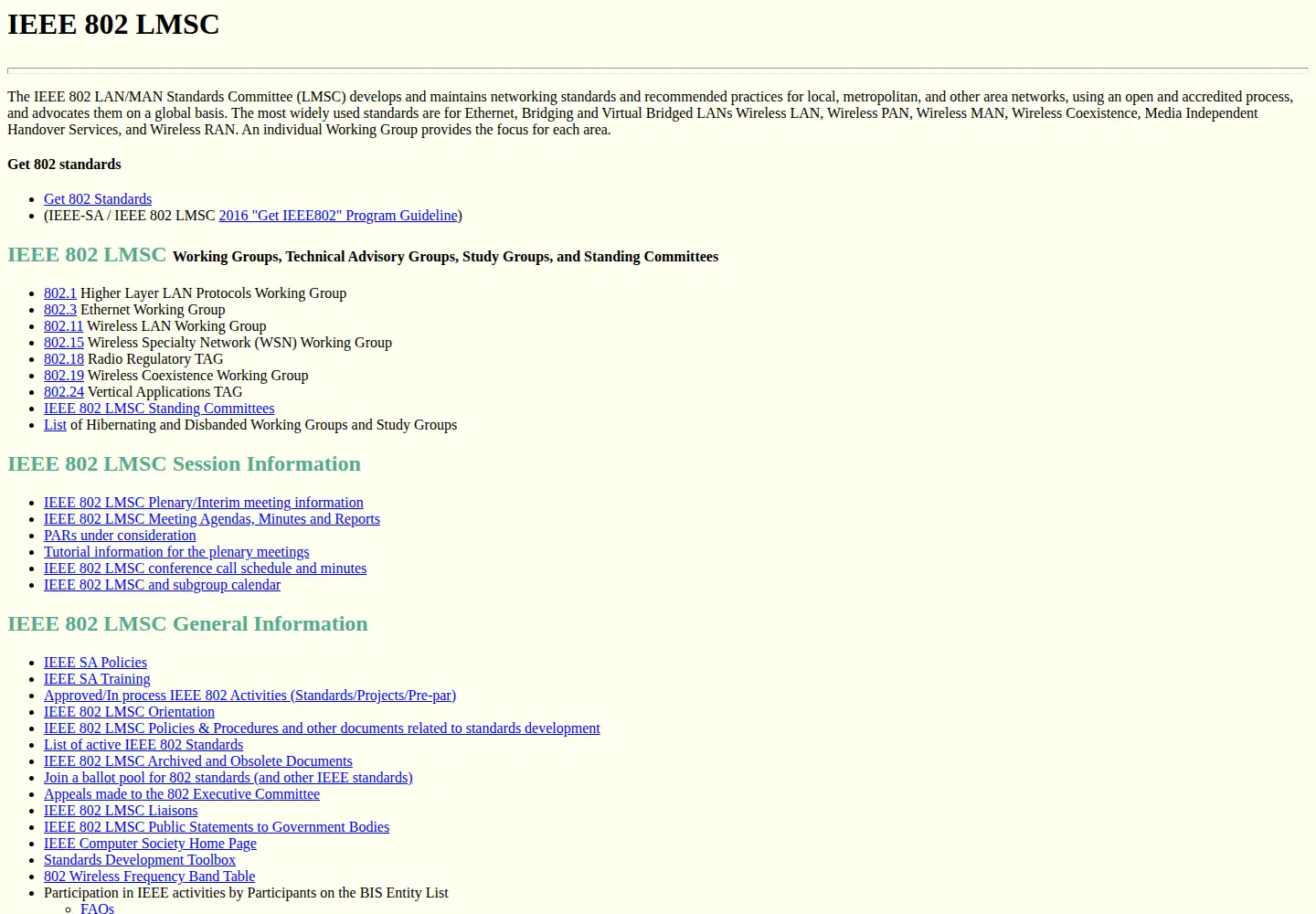
Task: Click the Working Groups, Technical Advisory Groups subheading
Action: coord(446,257)
